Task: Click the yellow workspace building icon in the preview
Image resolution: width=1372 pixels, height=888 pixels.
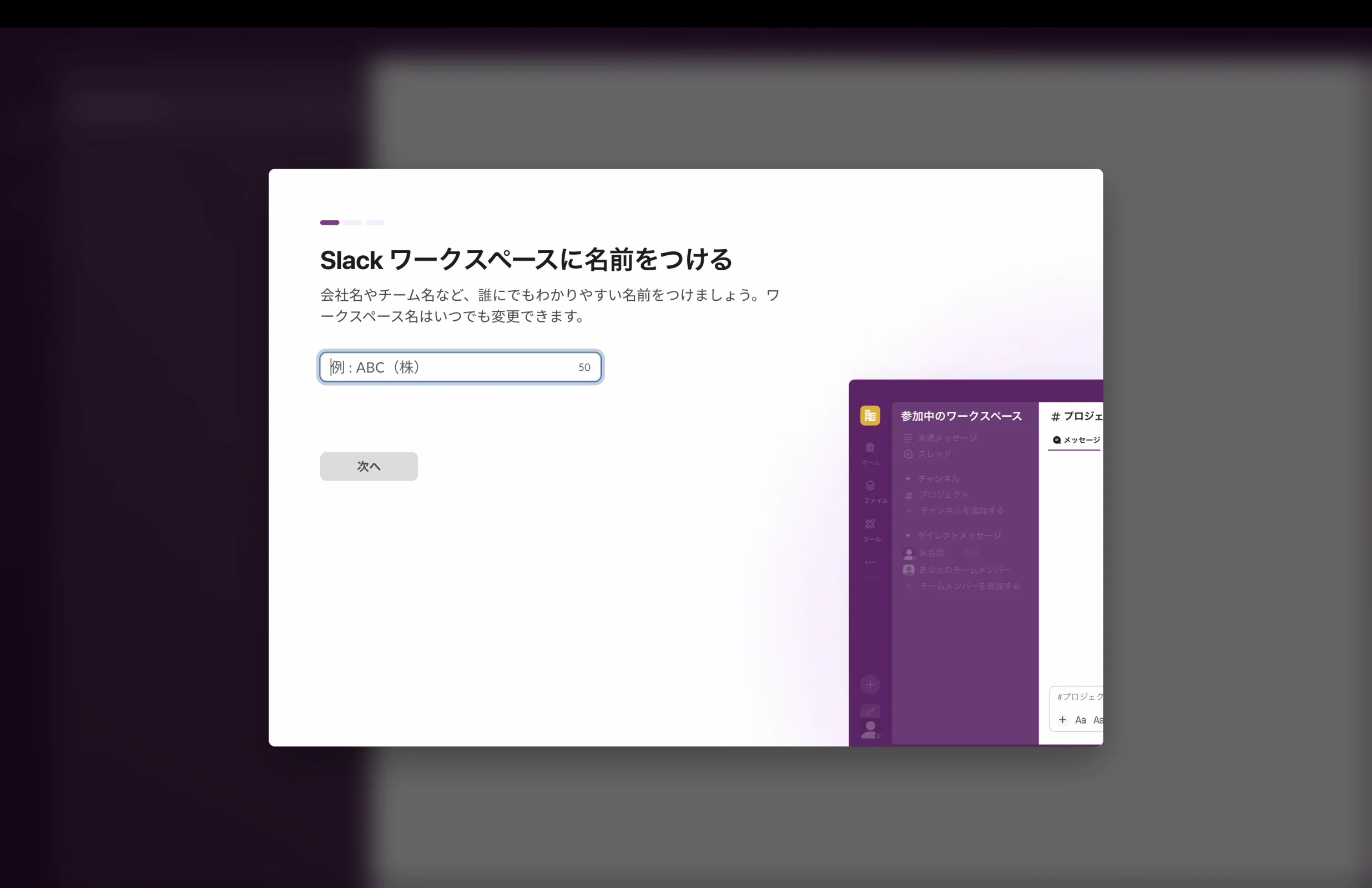Action: pos(870,415)
